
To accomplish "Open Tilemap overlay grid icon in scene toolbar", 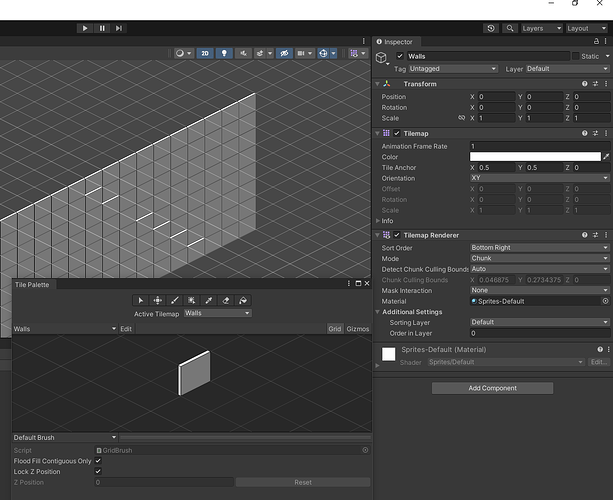I will (354, 53).
